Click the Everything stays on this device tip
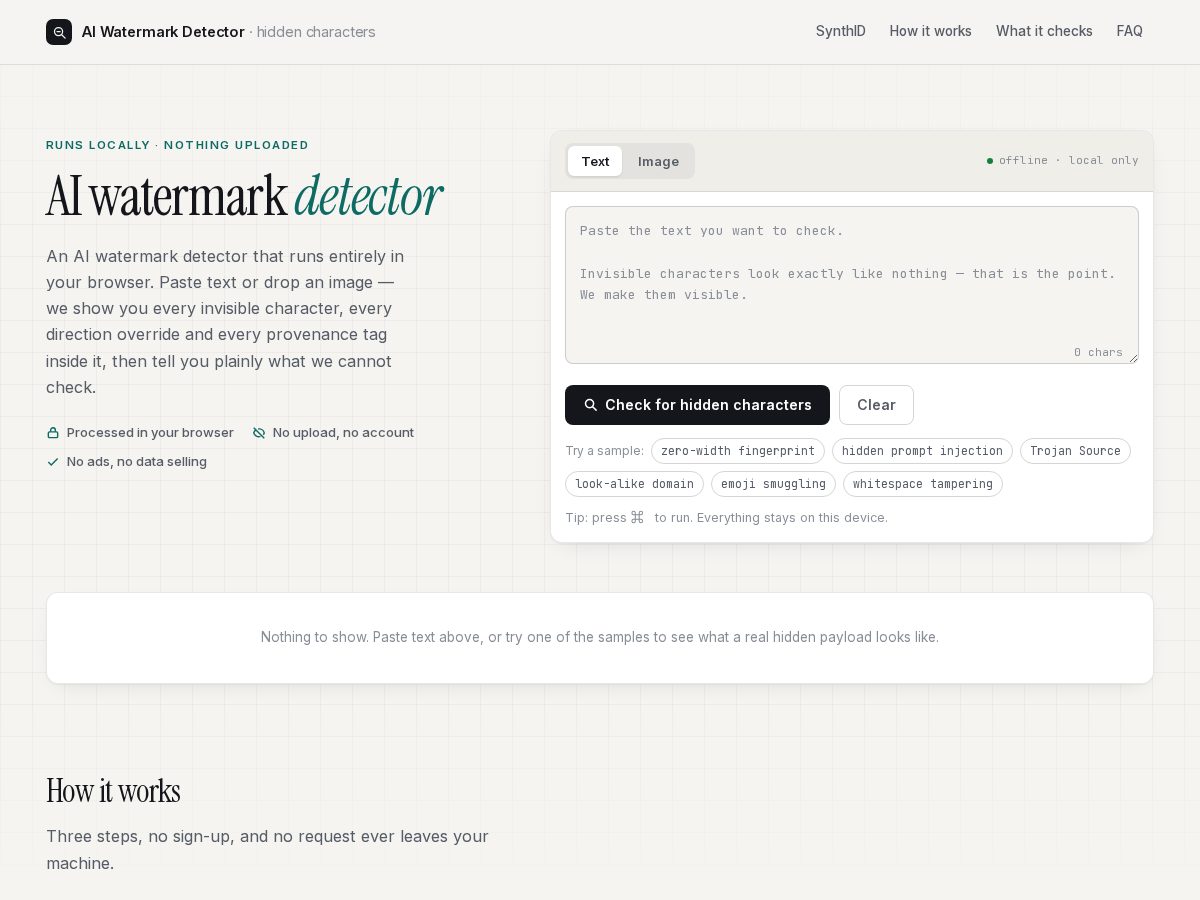Screen dimensions: 1200x900 (x=792, y=518)
